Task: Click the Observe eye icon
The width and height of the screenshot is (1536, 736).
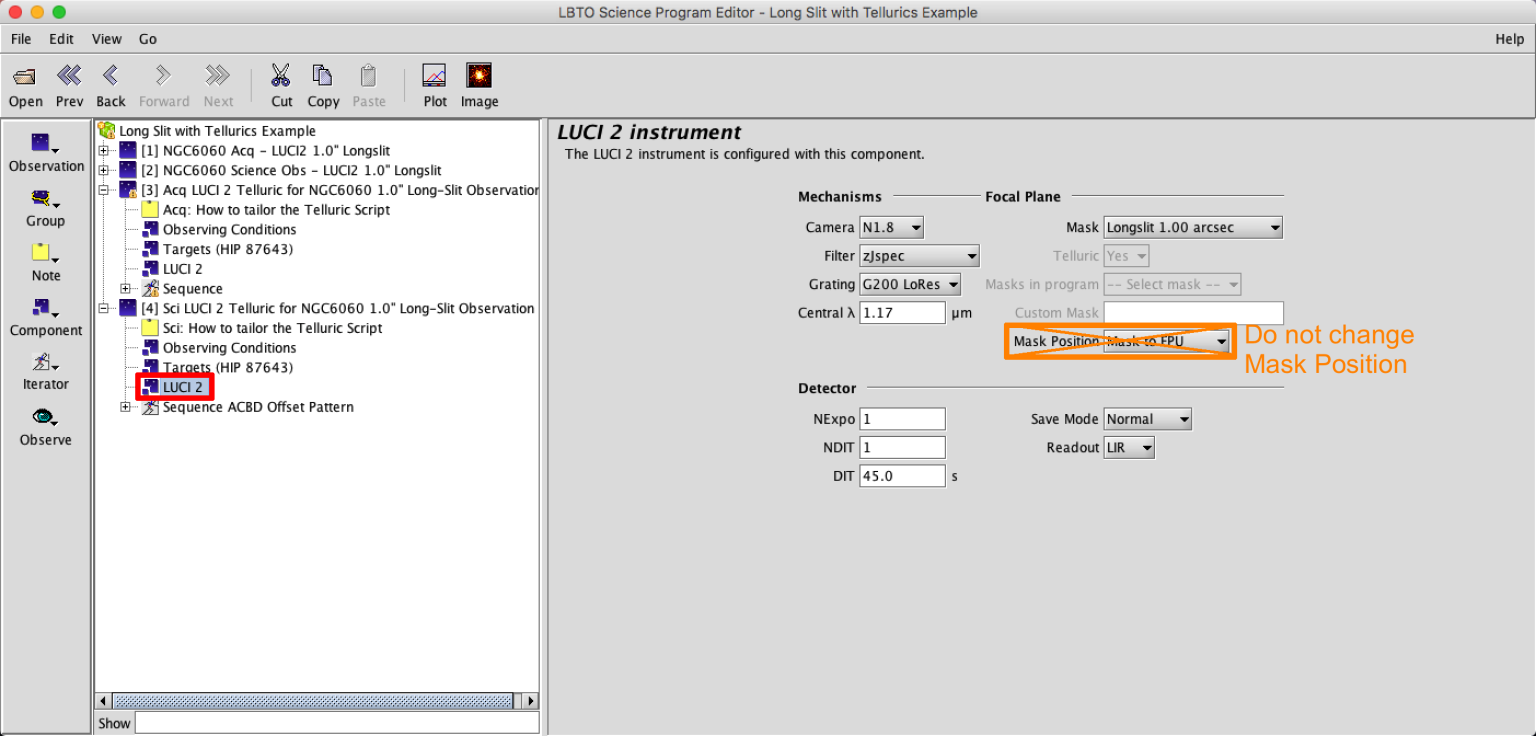Action: click(x=46, y=418)
